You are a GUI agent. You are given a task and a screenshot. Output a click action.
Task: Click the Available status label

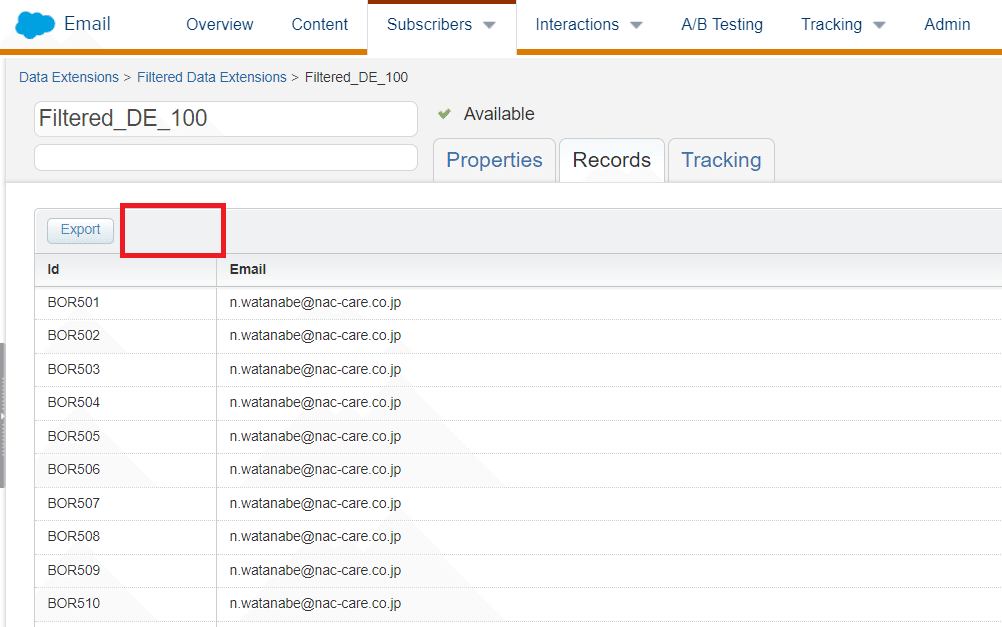pos(499,114)
